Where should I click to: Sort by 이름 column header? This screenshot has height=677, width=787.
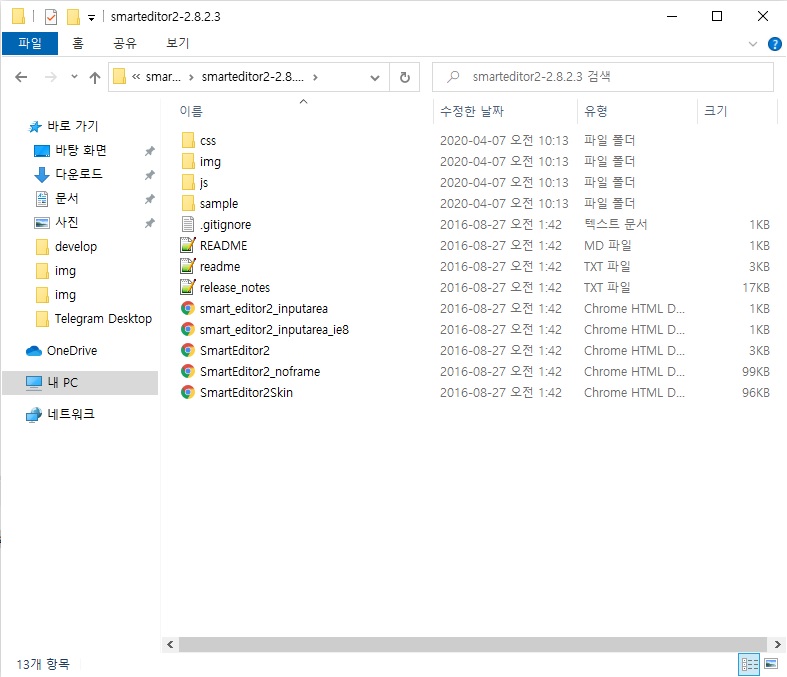pos(191,111)
